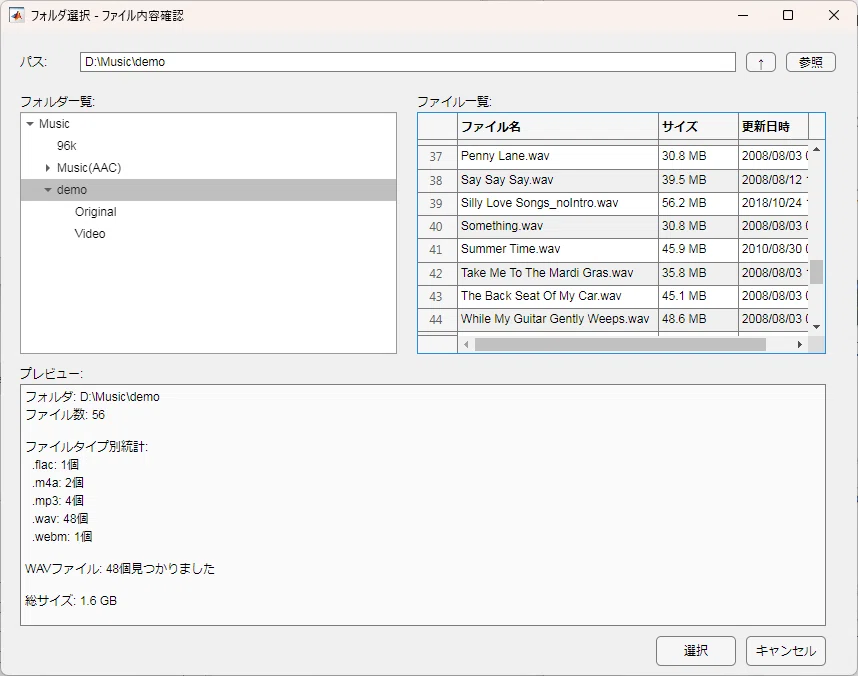Sort by ファイル名 column header
858x676 pixels.
coord(558,126)
